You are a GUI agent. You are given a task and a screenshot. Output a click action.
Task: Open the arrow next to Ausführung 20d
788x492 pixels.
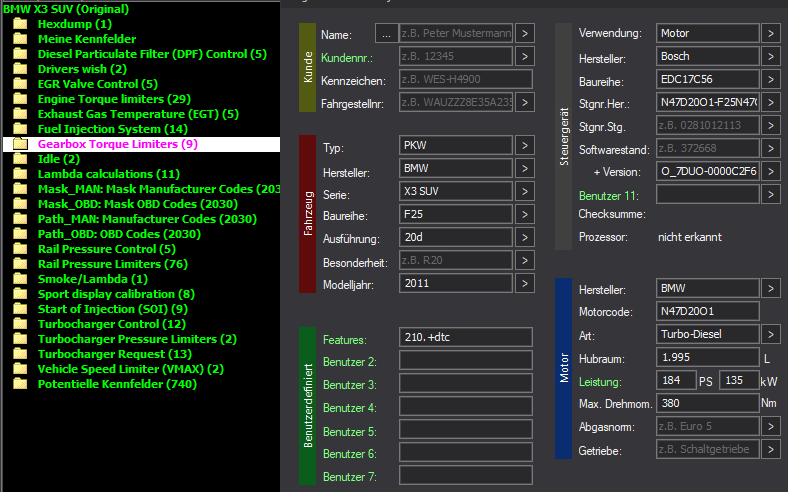coord(525,237)
